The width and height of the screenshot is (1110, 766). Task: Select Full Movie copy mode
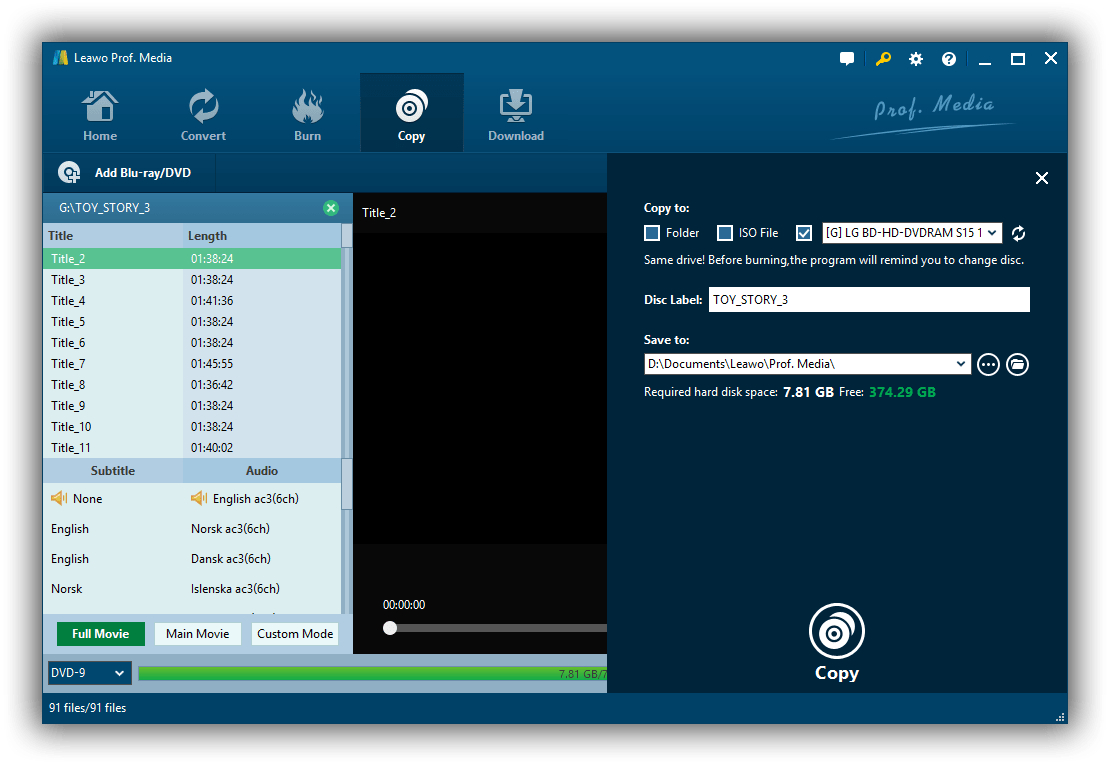[101, 634]
